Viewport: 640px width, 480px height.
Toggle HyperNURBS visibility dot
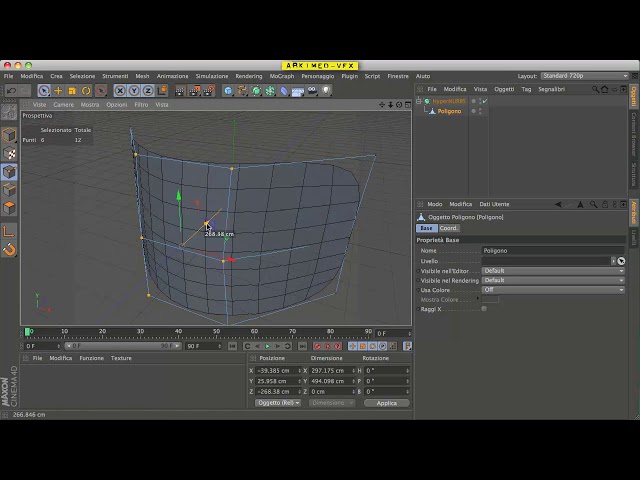474,101
